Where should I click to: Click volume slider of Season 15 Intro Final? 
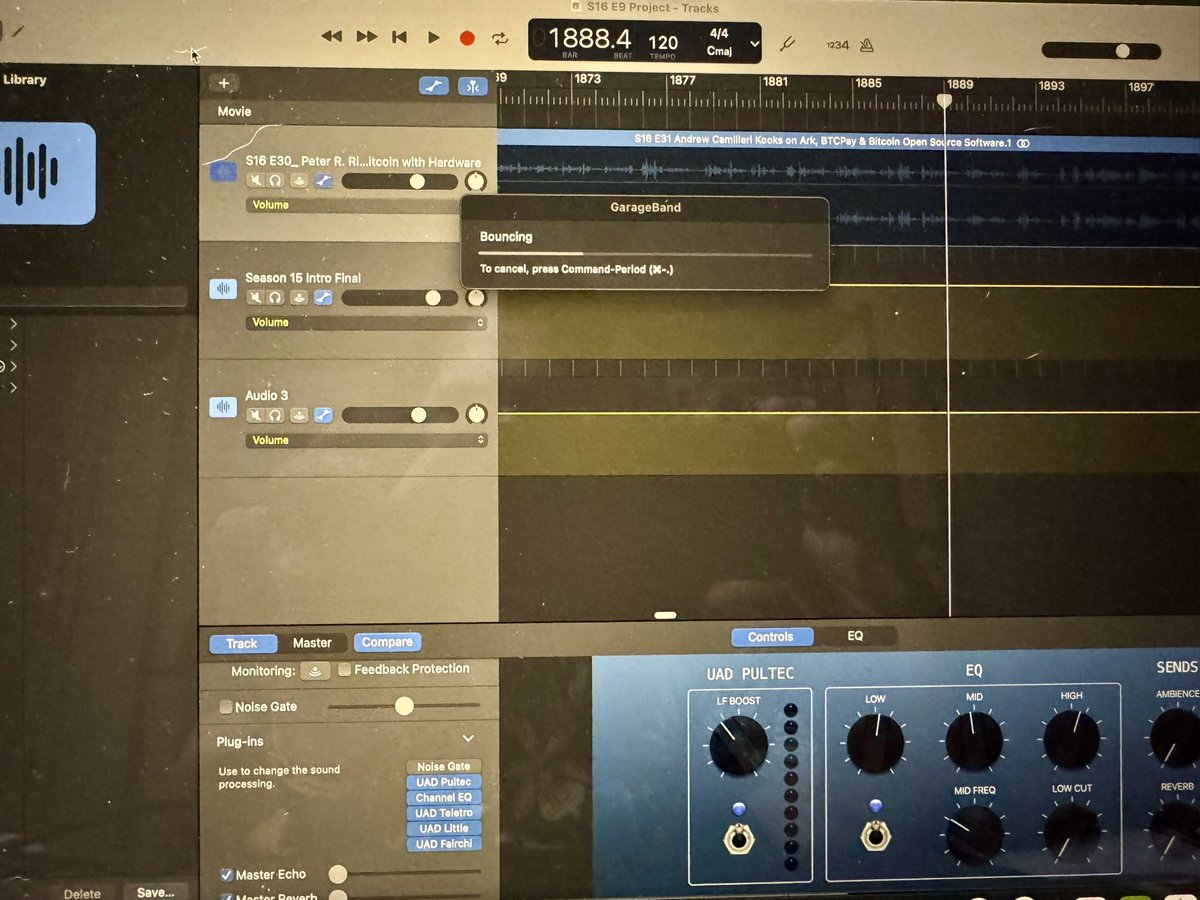pyautogui.click(x=399, y=298)
